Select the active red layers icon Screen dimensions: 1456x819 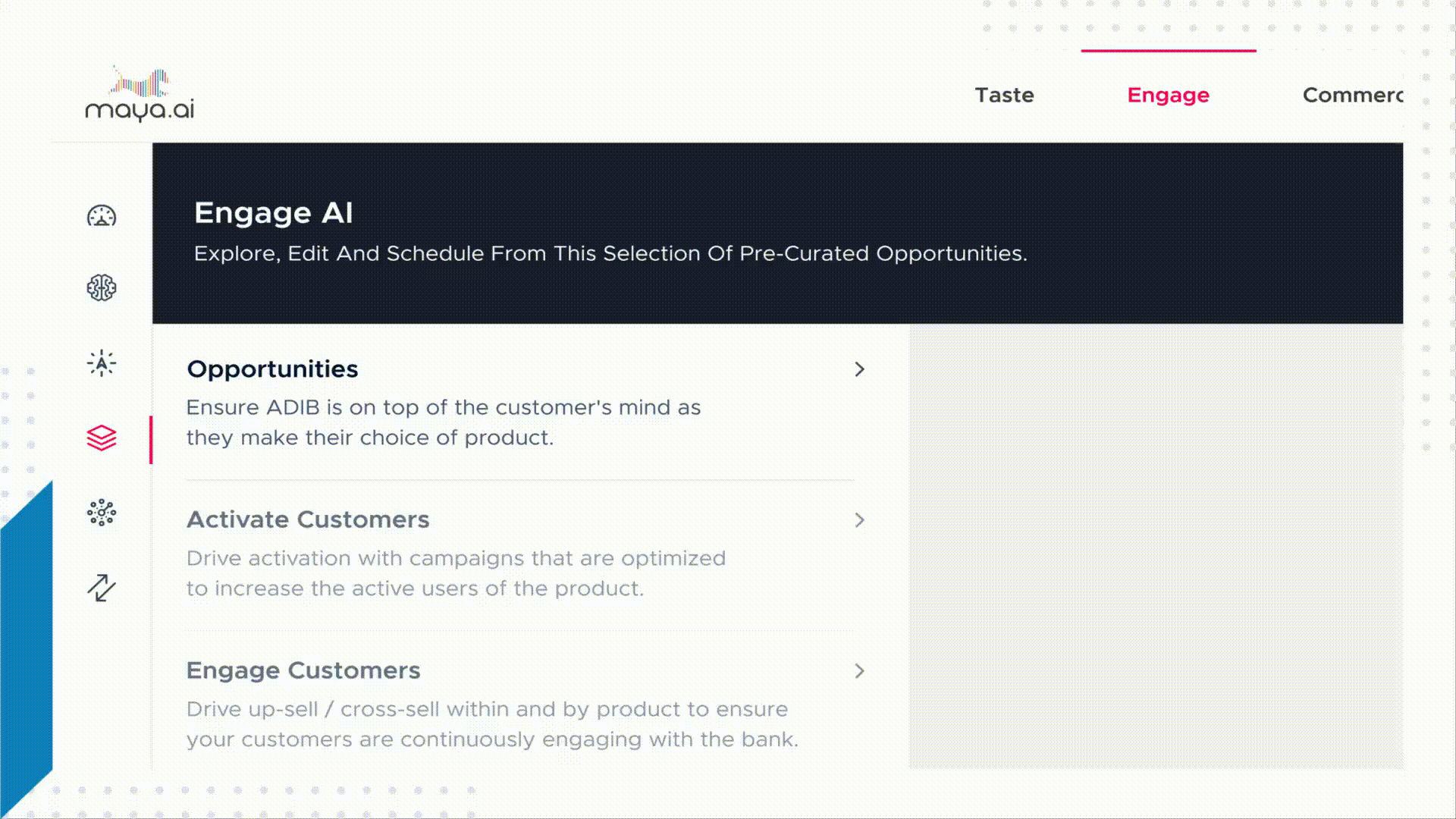(x=101, y=438)
